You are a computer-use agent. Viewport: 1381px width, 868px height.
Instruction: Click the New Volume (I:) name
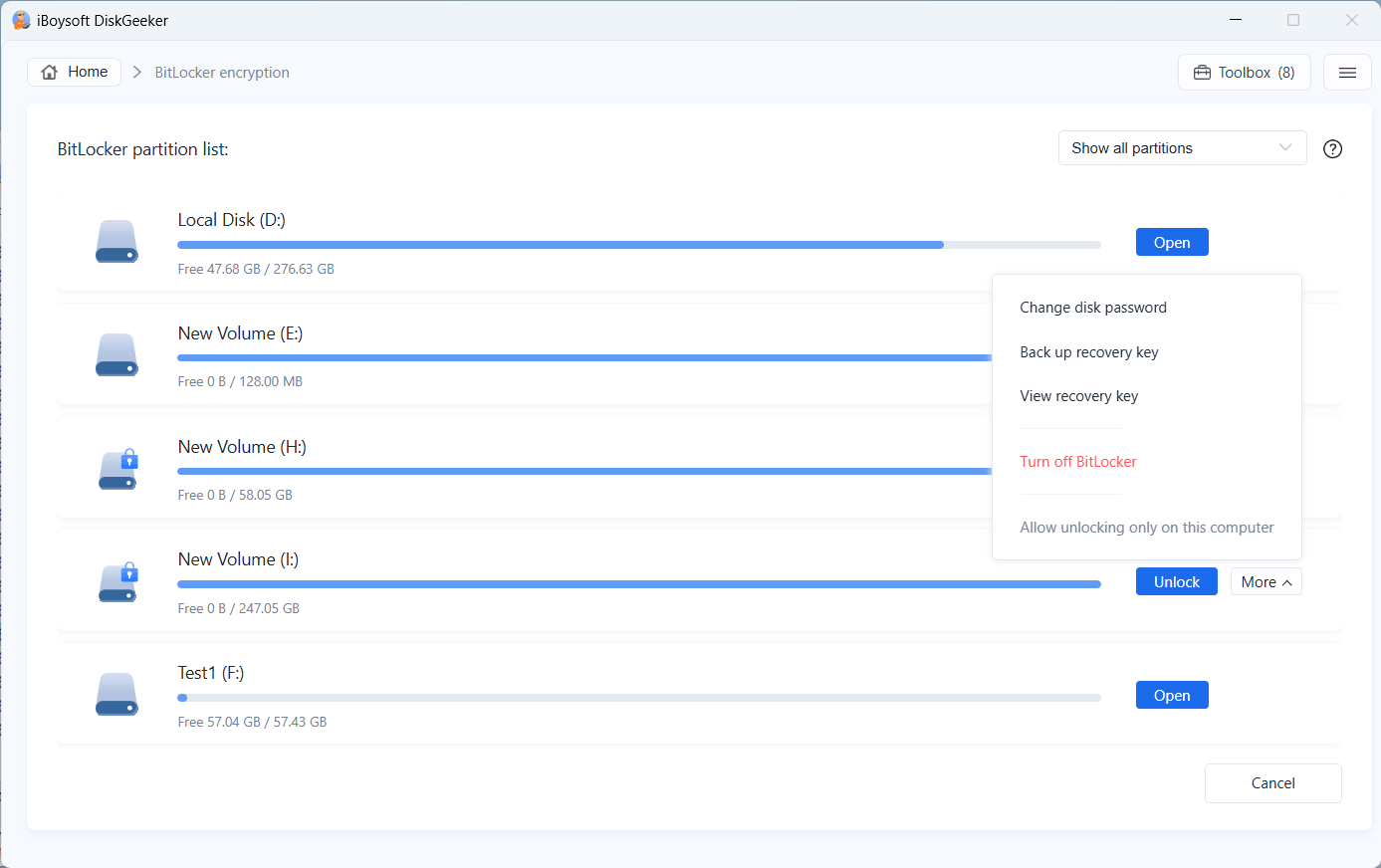tap(238, 559)
